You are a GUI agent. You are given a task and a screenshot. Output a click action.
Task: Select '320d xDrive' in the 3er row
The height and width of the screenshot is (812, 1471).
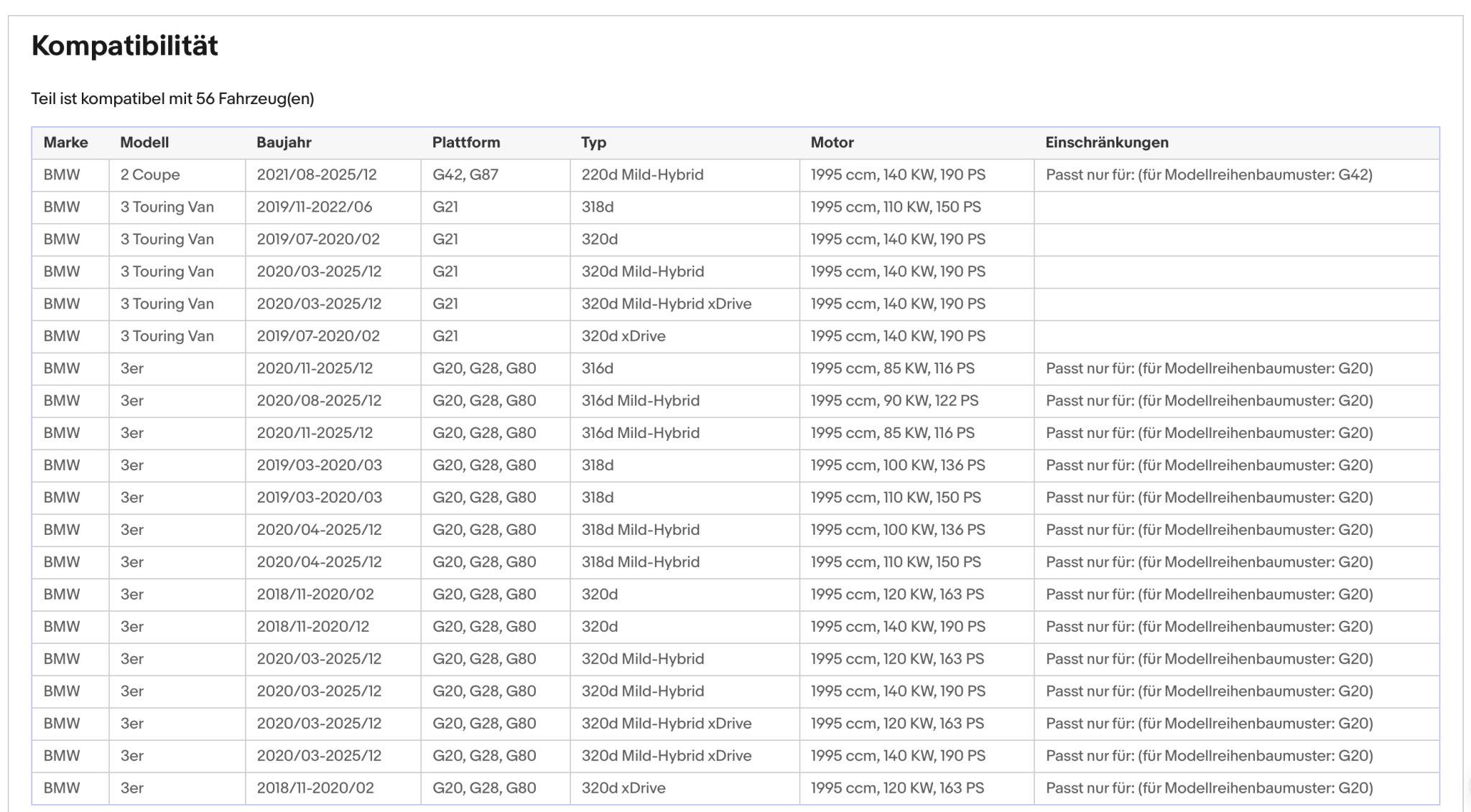623,788
